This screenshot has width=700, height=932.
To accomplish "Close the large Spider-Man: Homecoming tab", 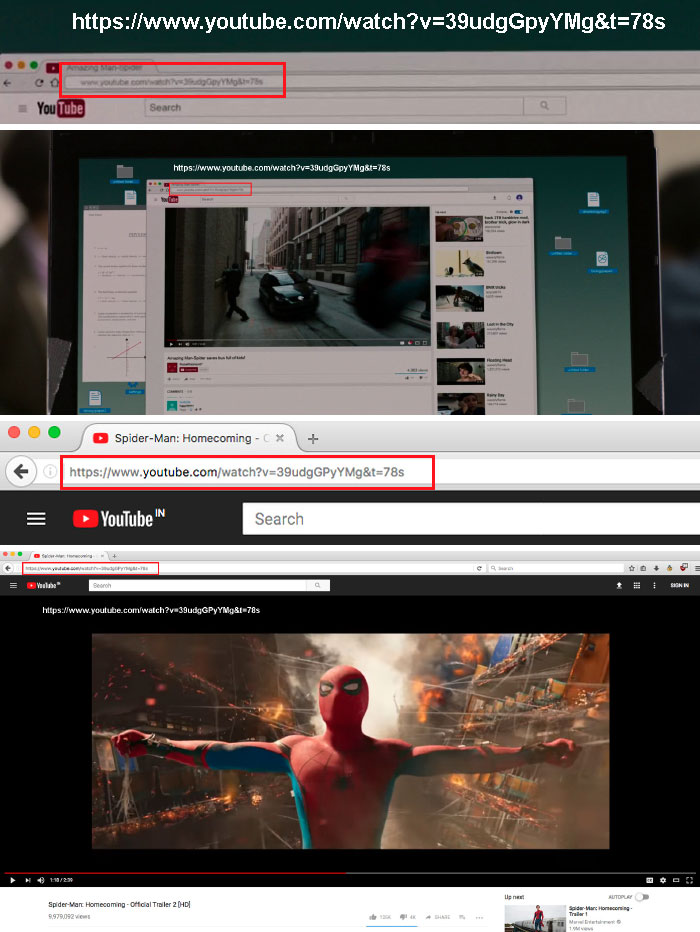I will point(280,438).
